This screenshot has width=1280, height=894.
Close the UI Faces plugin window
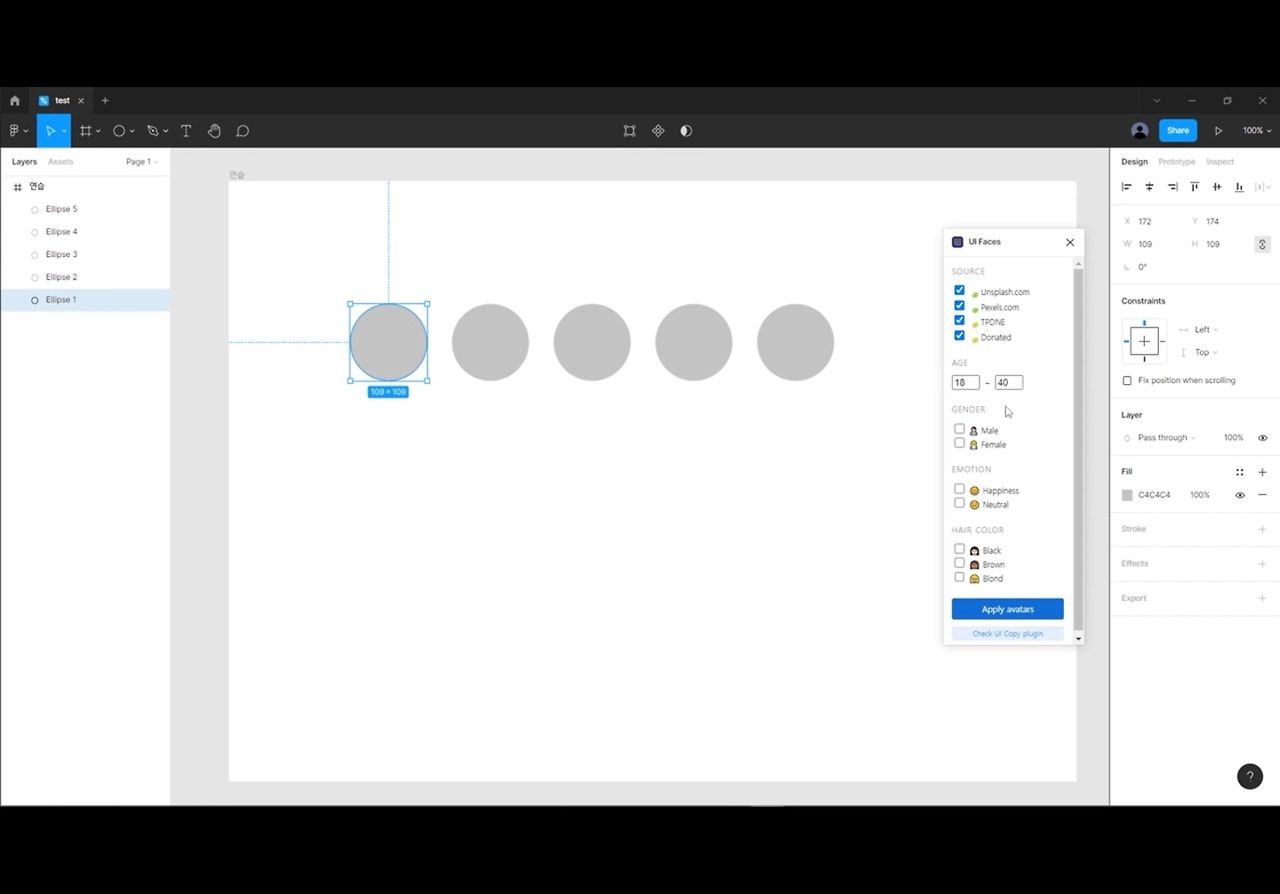pos(1070,242)
